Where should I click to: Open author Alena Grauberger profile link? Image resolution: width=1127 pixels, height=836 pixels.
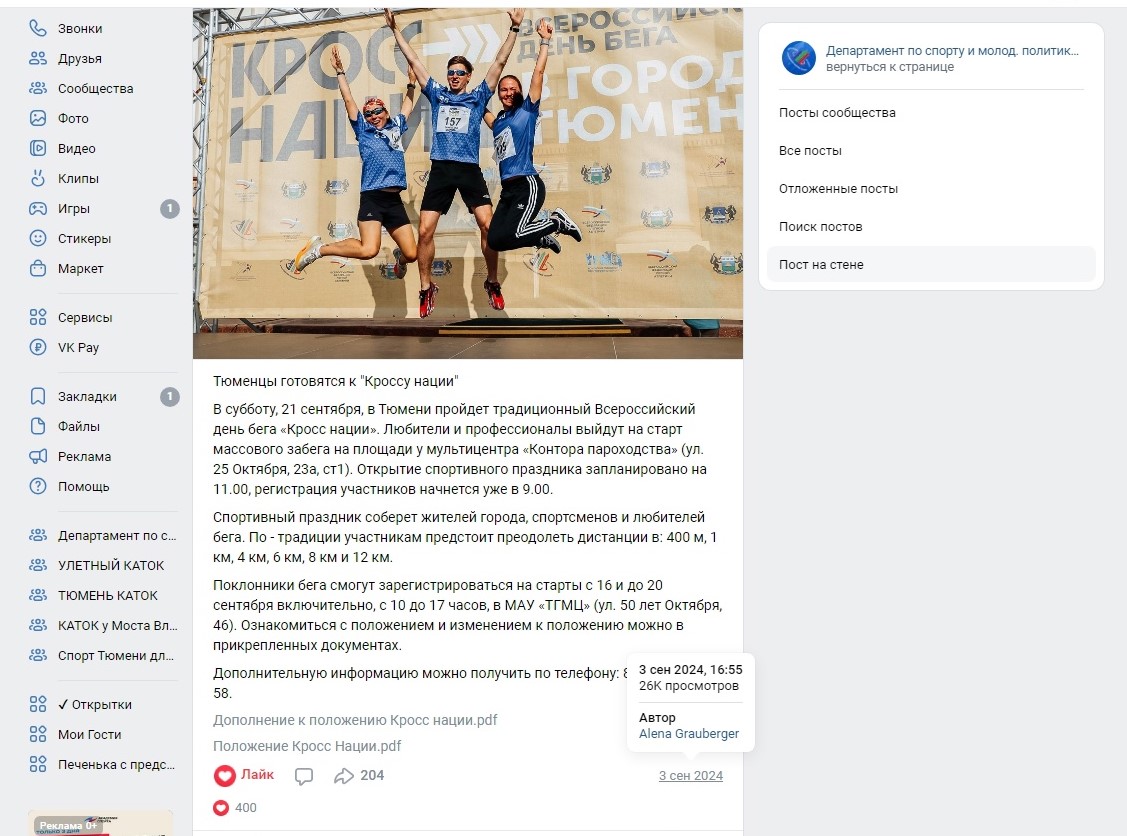click(689, 734)
